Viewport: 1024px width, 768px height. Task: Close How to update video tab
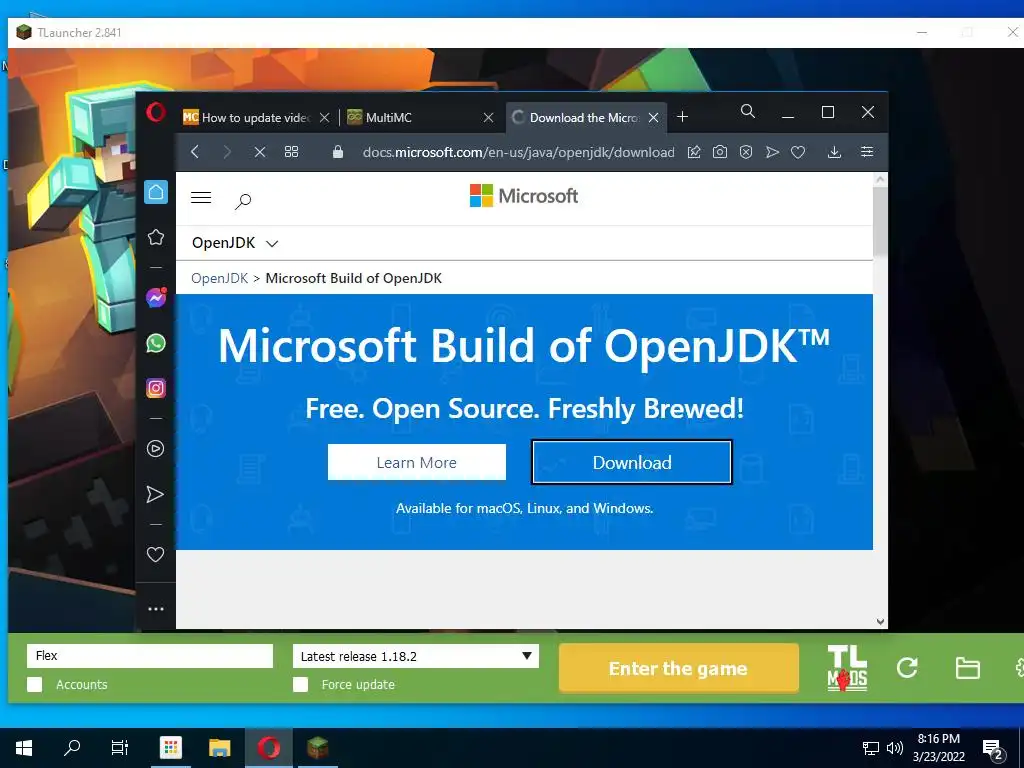point(325,118)
